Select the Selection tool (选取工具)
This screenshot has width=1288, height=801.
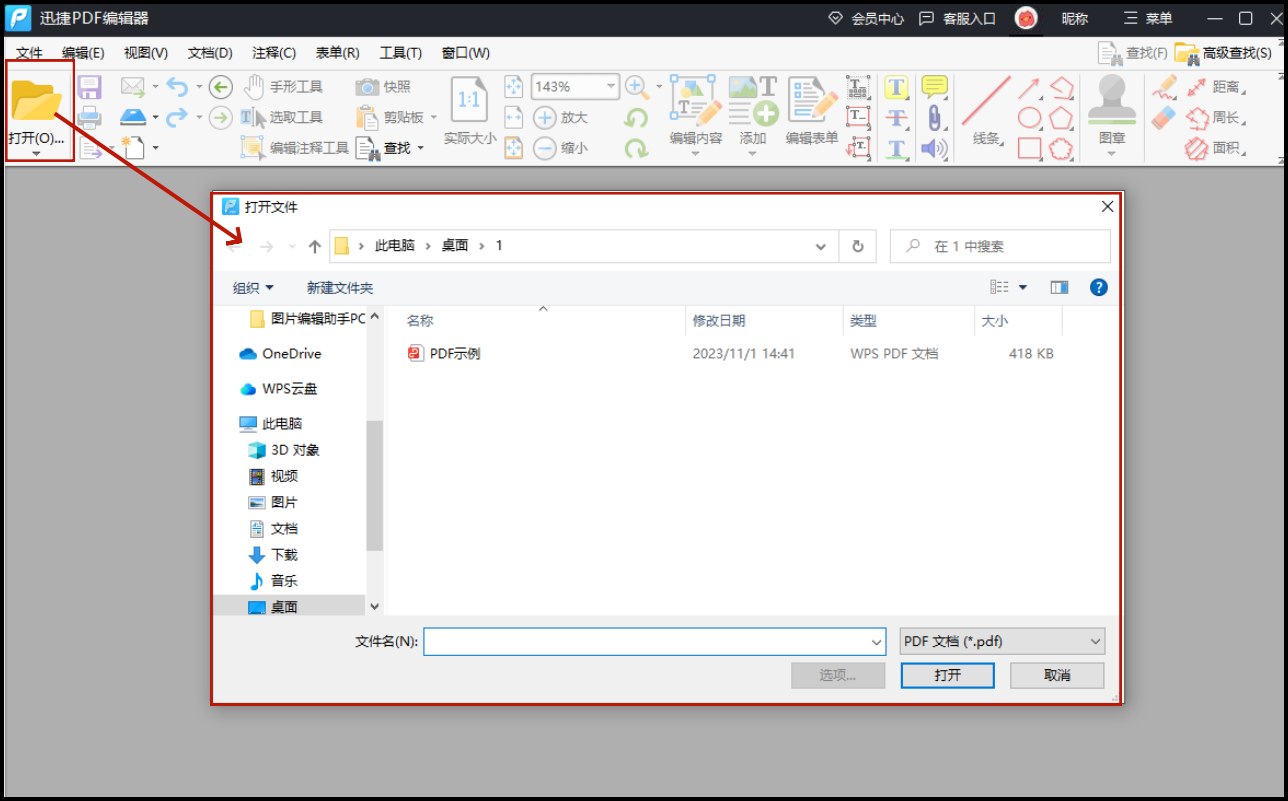tap(282, 117)
